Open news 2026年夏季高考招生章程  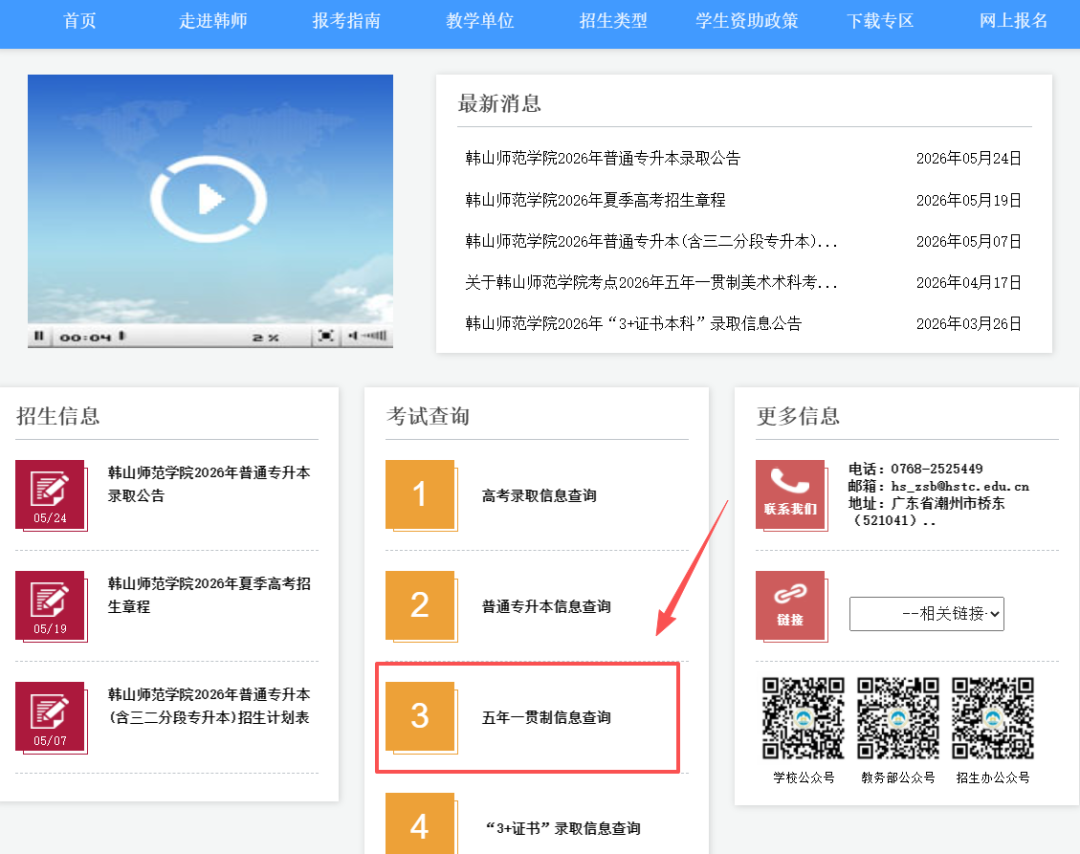[595, 200]
